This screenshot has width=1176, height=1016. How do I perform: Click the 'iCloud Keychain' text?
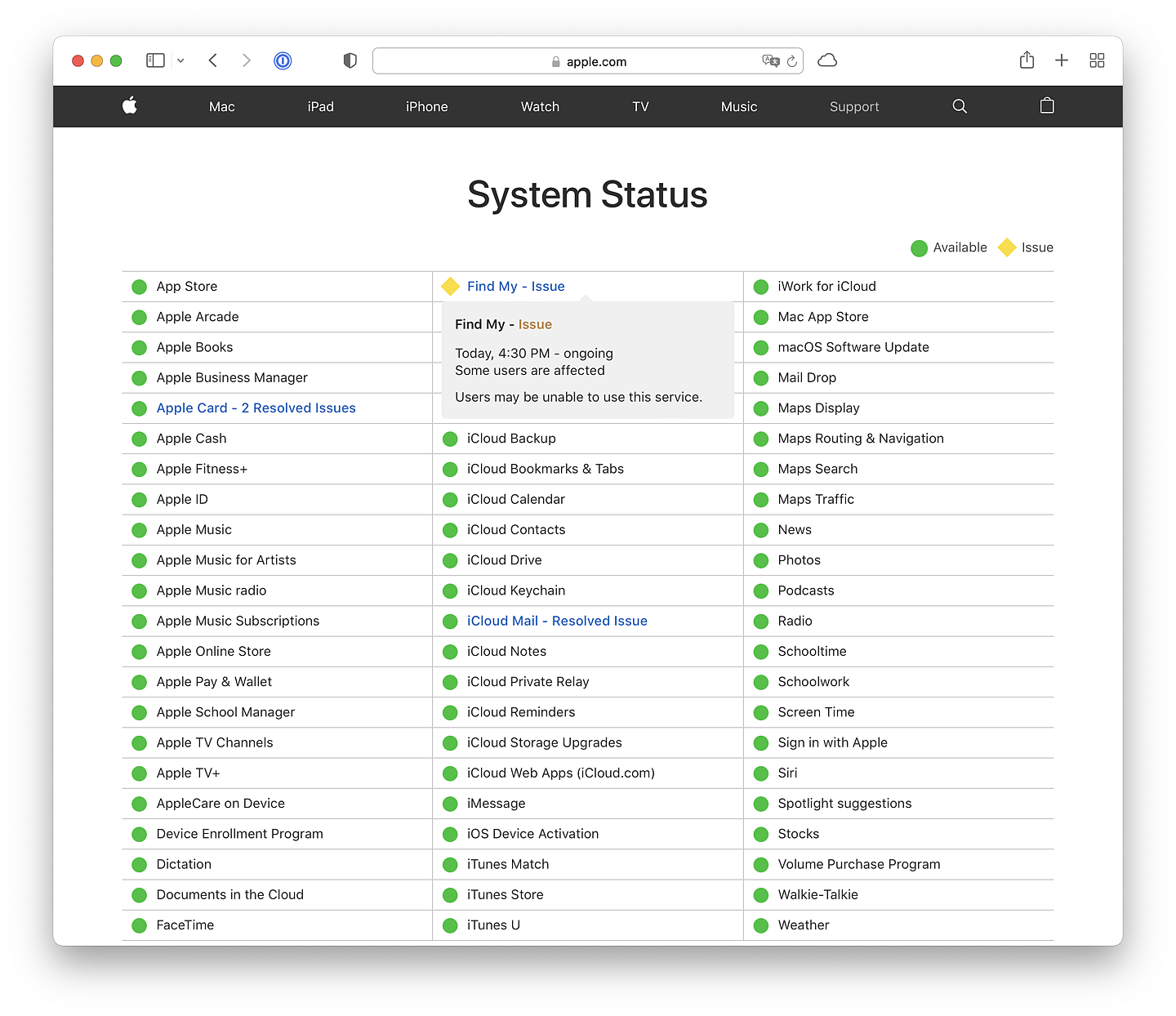click(516, 590)
